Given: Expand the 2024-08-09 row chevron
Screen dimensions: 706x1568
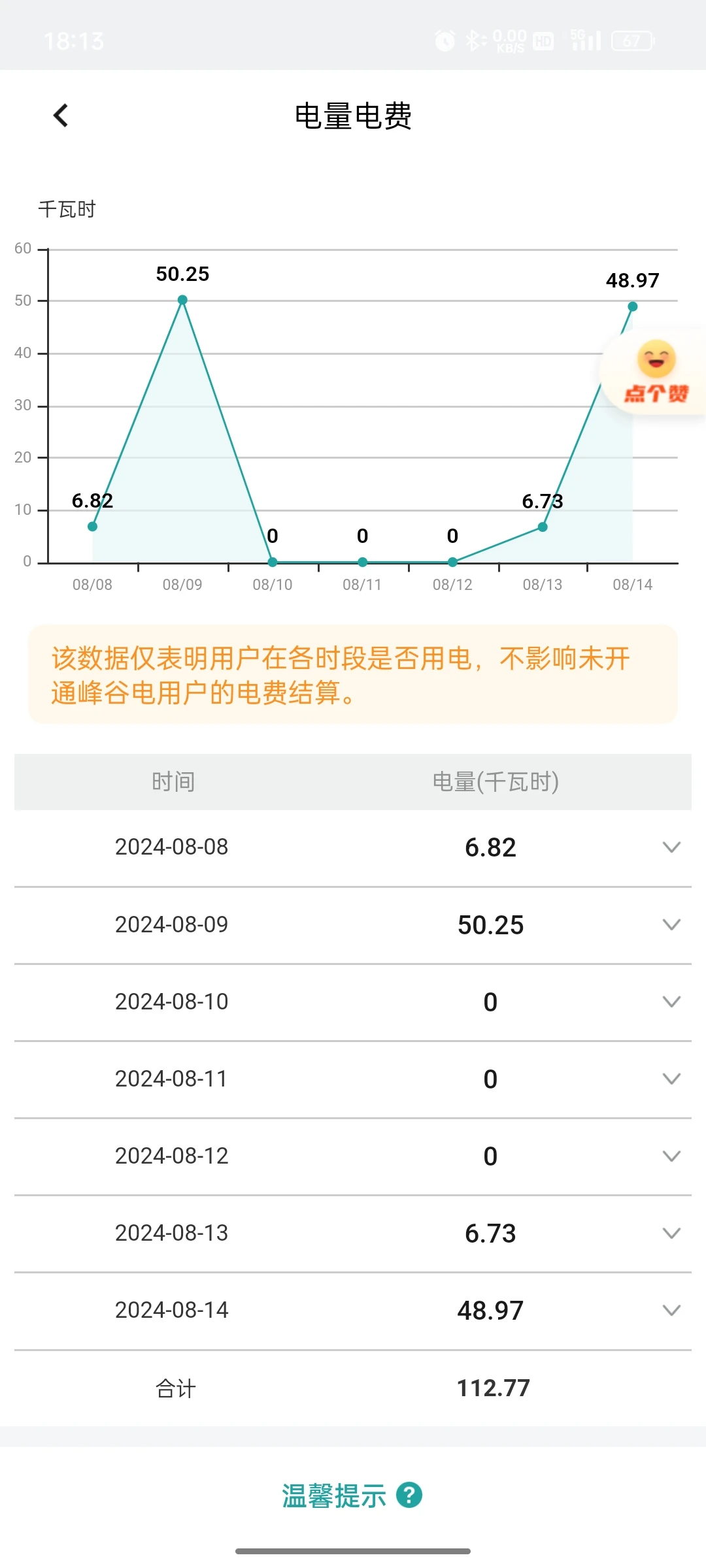Looking at the screenshot, I should pos(671,924).
